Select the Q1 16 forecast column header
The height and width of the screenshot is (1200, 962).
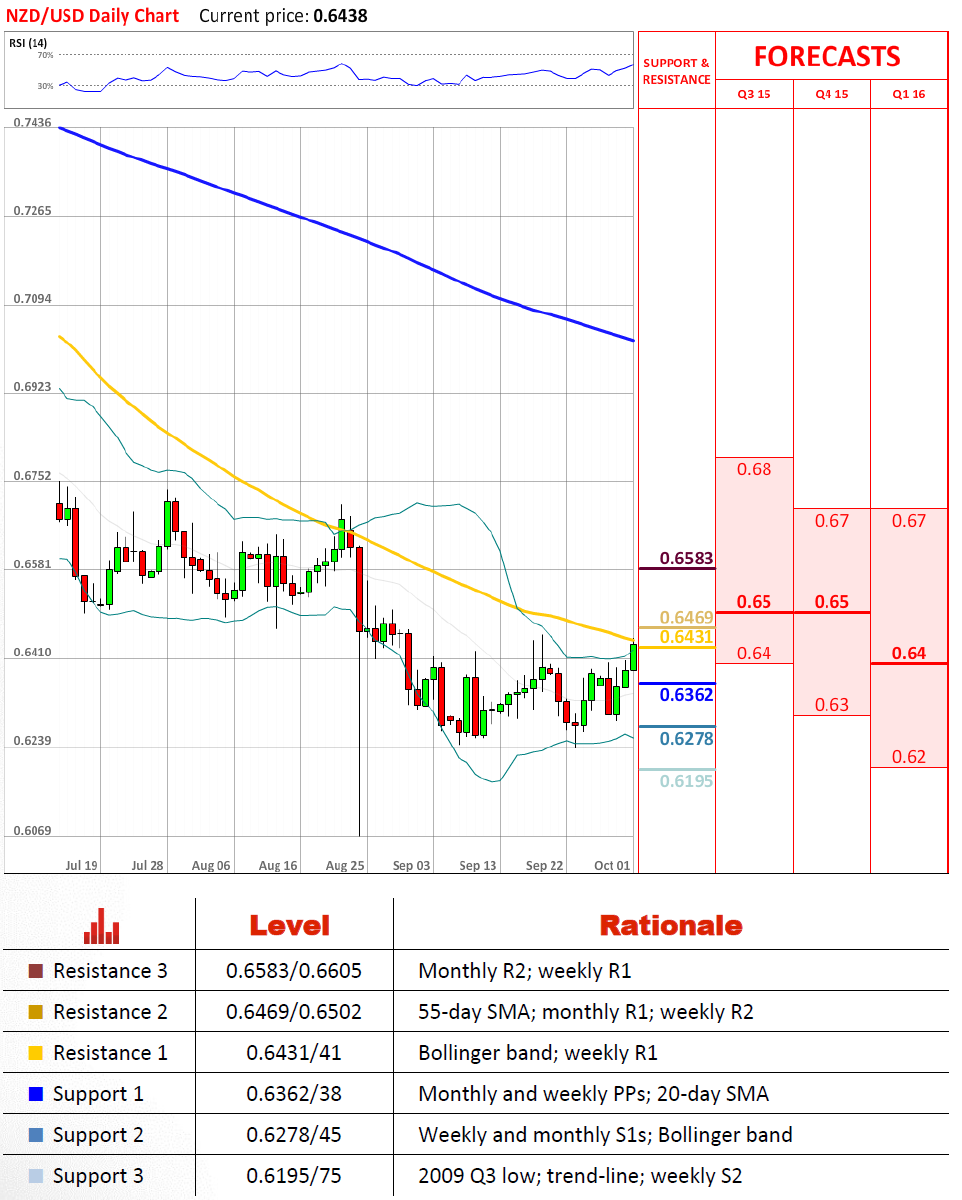pos(909,94)
